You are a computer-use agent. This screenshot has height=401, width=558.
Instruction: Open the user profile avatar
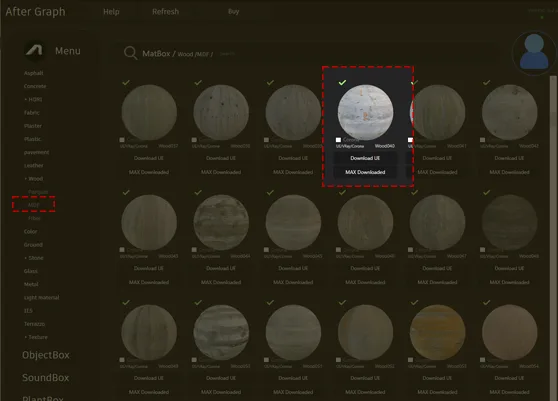coord(534,53)
